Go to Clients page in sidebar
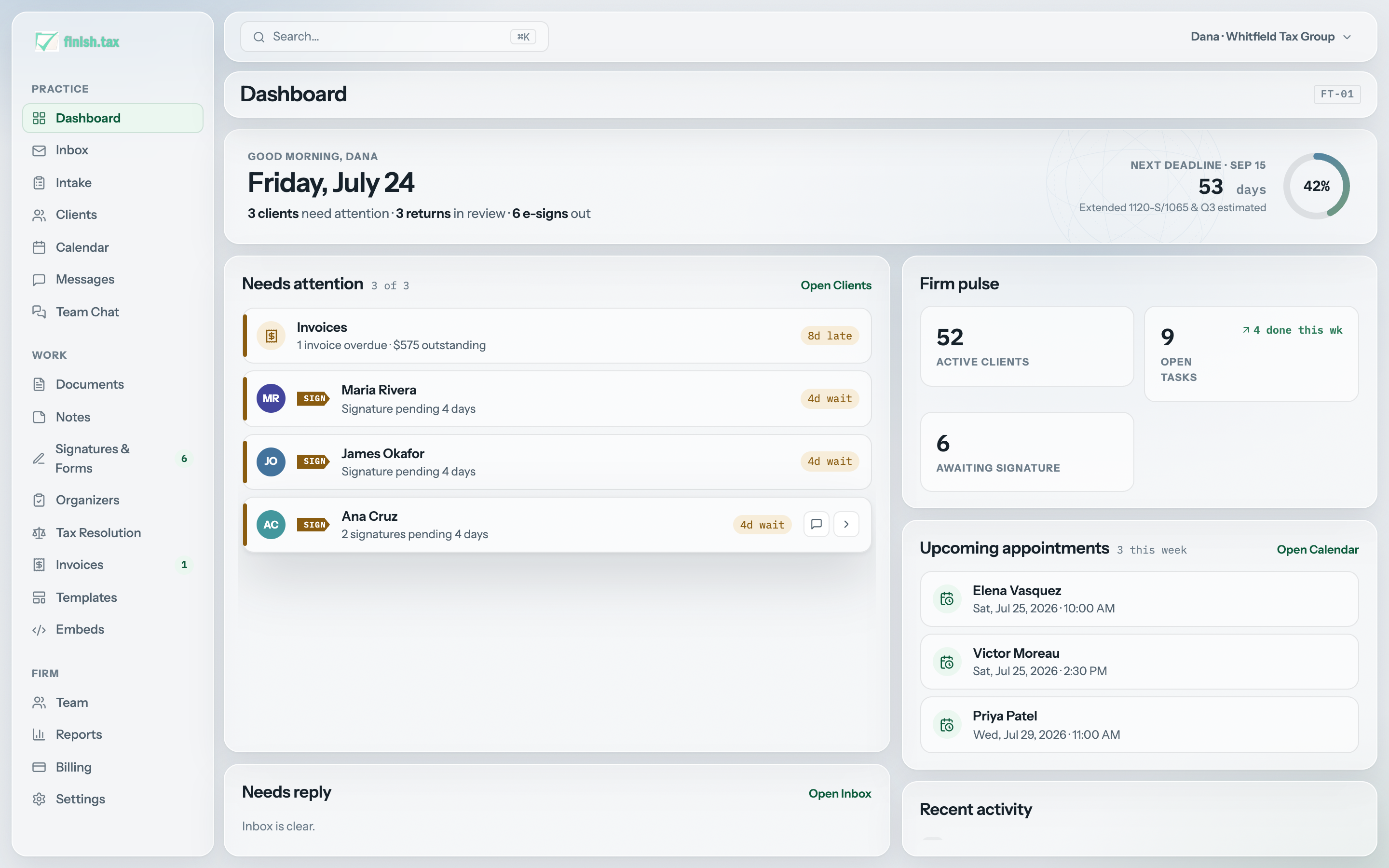 [x=112, y=215]
